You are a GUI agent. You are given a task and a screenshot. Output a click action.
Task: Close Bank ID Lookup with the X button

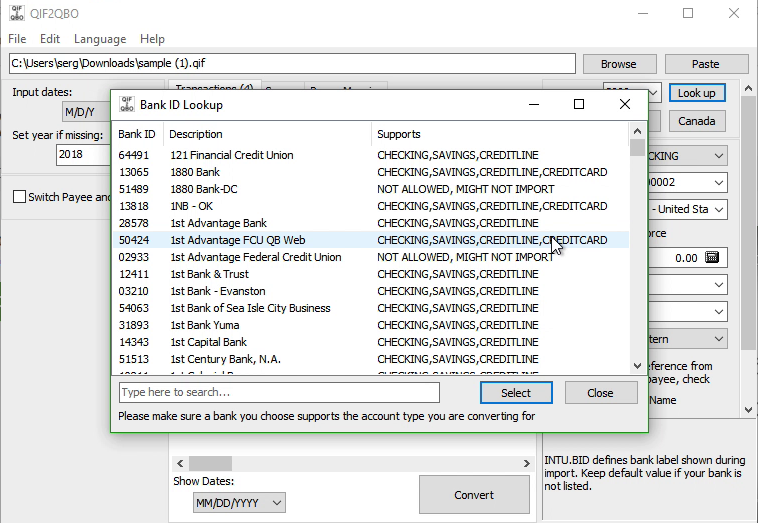[x=625, y=104]
